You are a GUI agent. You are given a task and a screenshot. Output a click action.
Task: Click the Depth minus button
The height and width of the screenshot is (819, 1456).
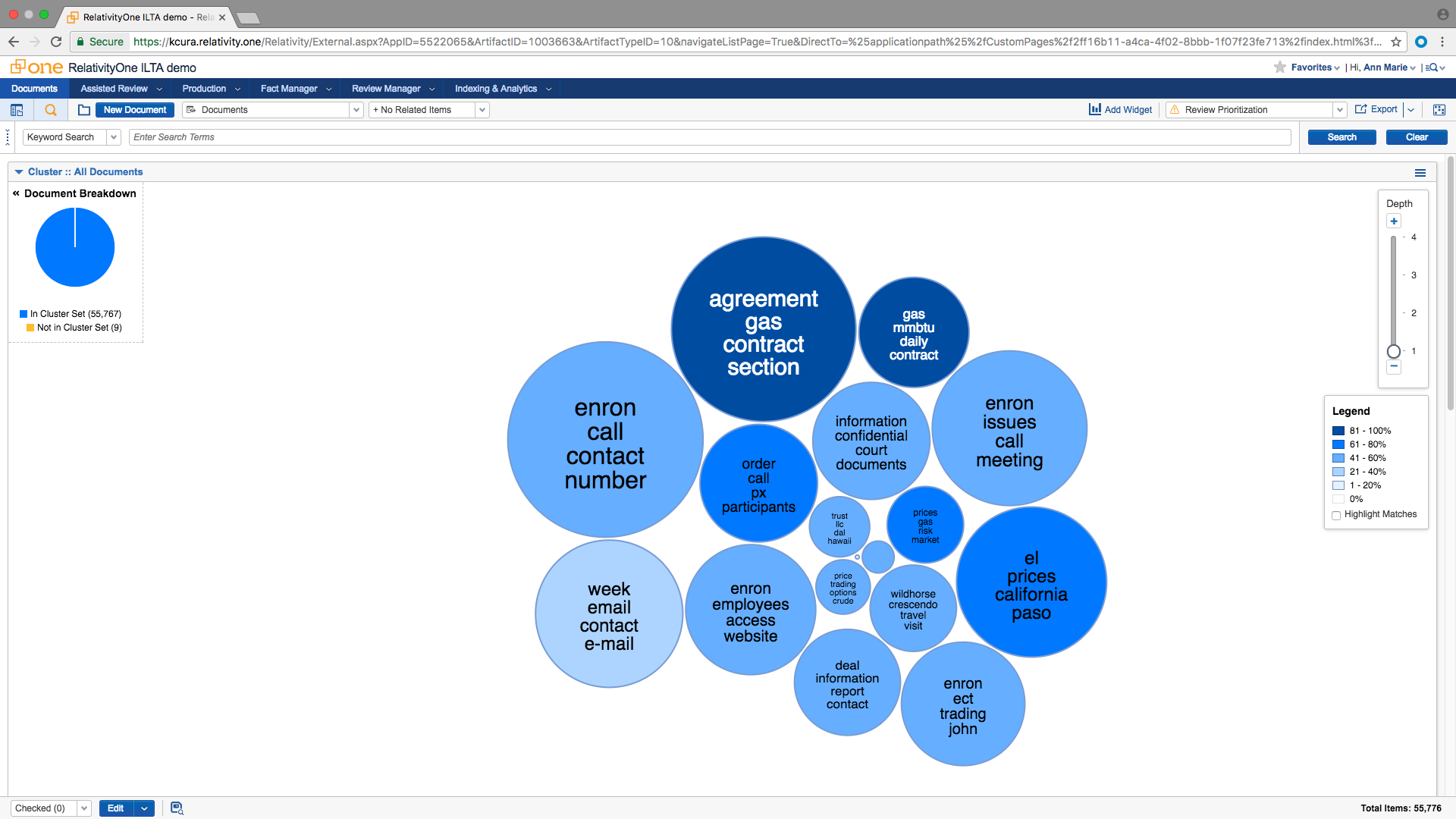click(1394, 366)
